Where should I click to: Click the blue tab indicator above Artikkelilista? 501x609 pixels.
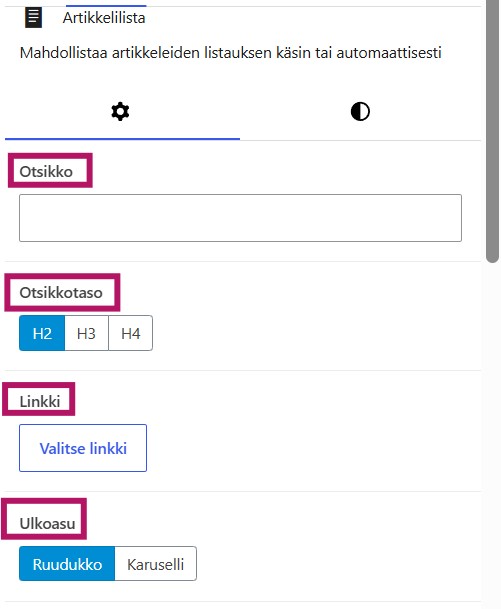point(106,5)
